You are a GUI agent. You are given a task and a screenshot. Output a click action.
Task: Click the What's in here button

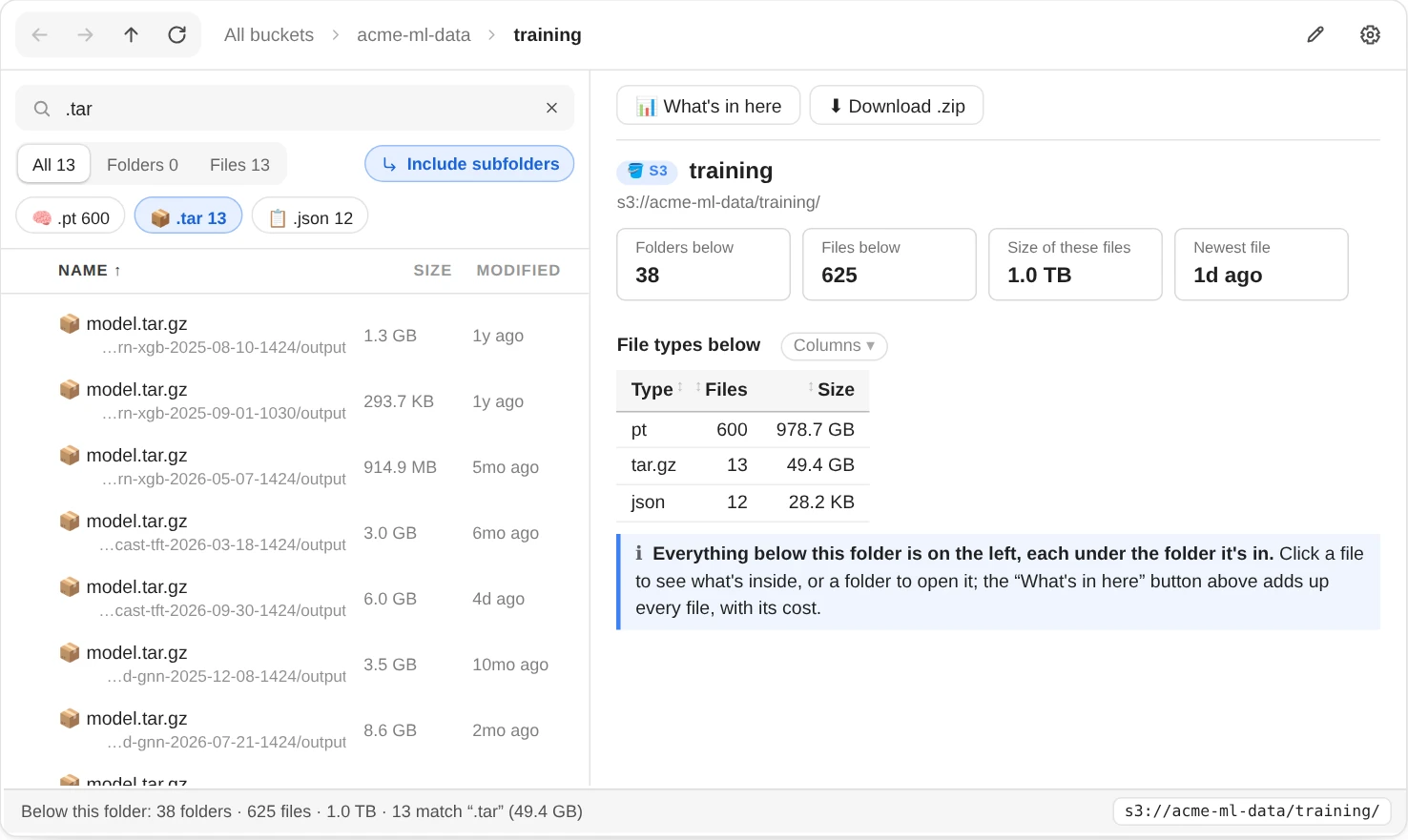[709, 106]
